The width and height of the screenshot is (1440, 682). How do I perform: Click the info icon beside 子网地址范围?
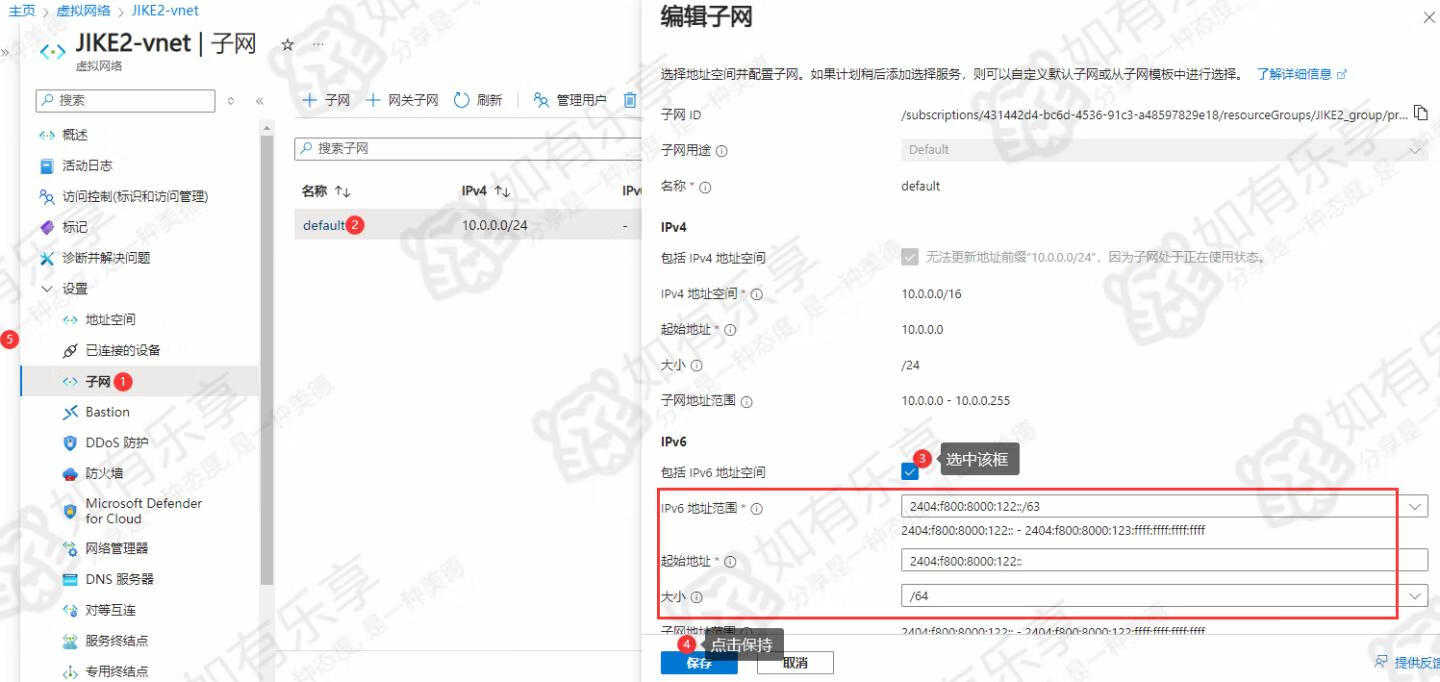746,402
